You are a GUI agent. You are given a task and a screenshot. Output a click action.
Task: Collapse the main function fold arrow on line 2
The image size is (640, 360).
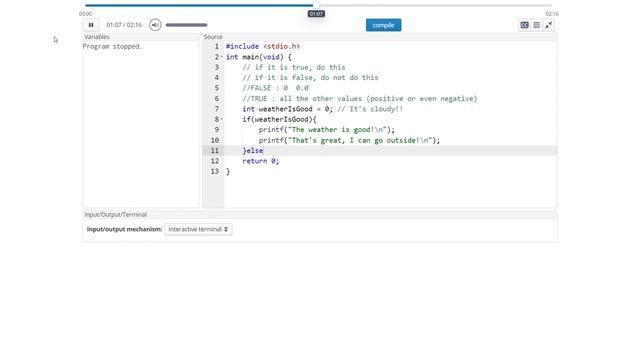(x=222, y=57)
